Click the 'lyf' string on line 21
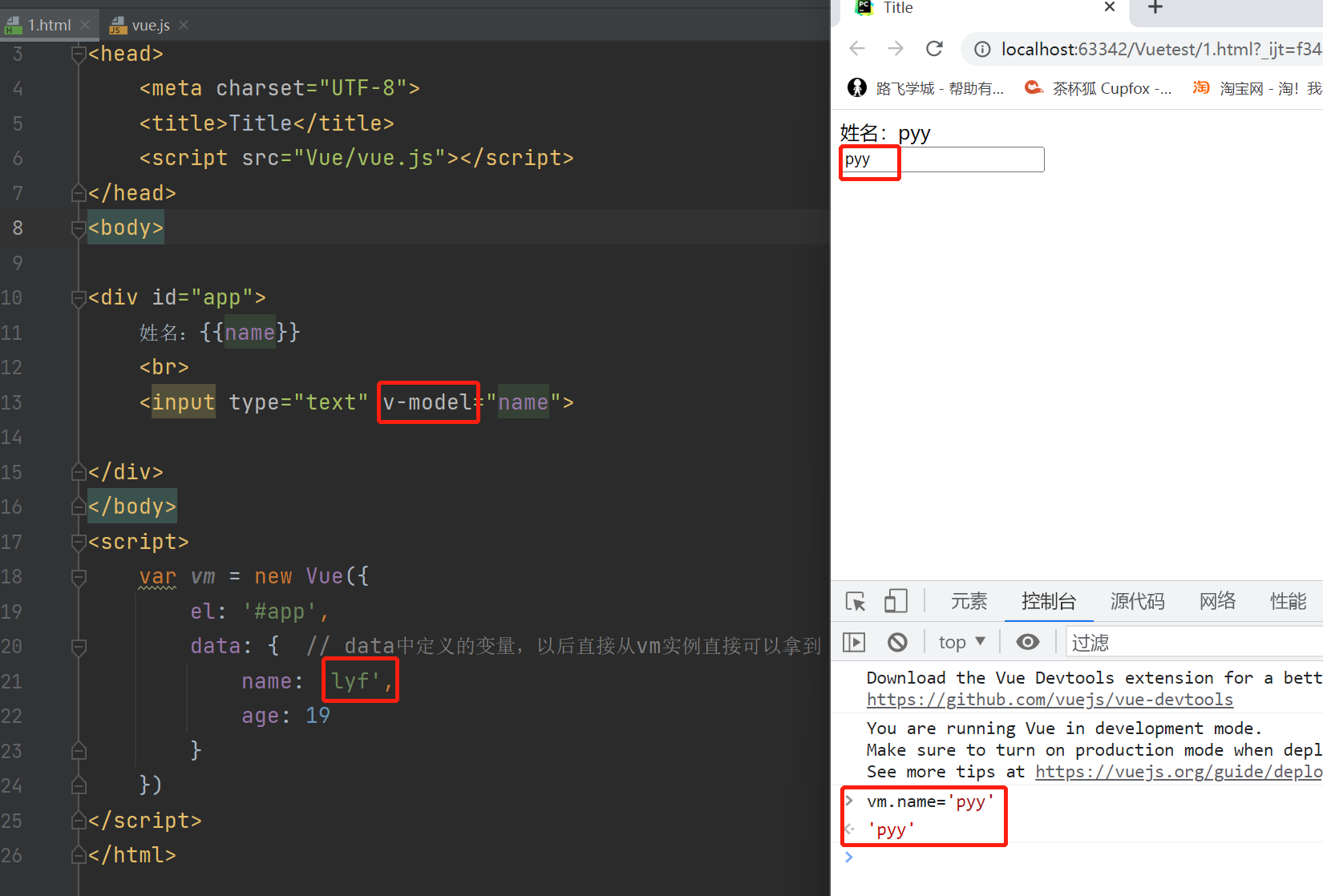1323x896 pixels. click(357, 681)
